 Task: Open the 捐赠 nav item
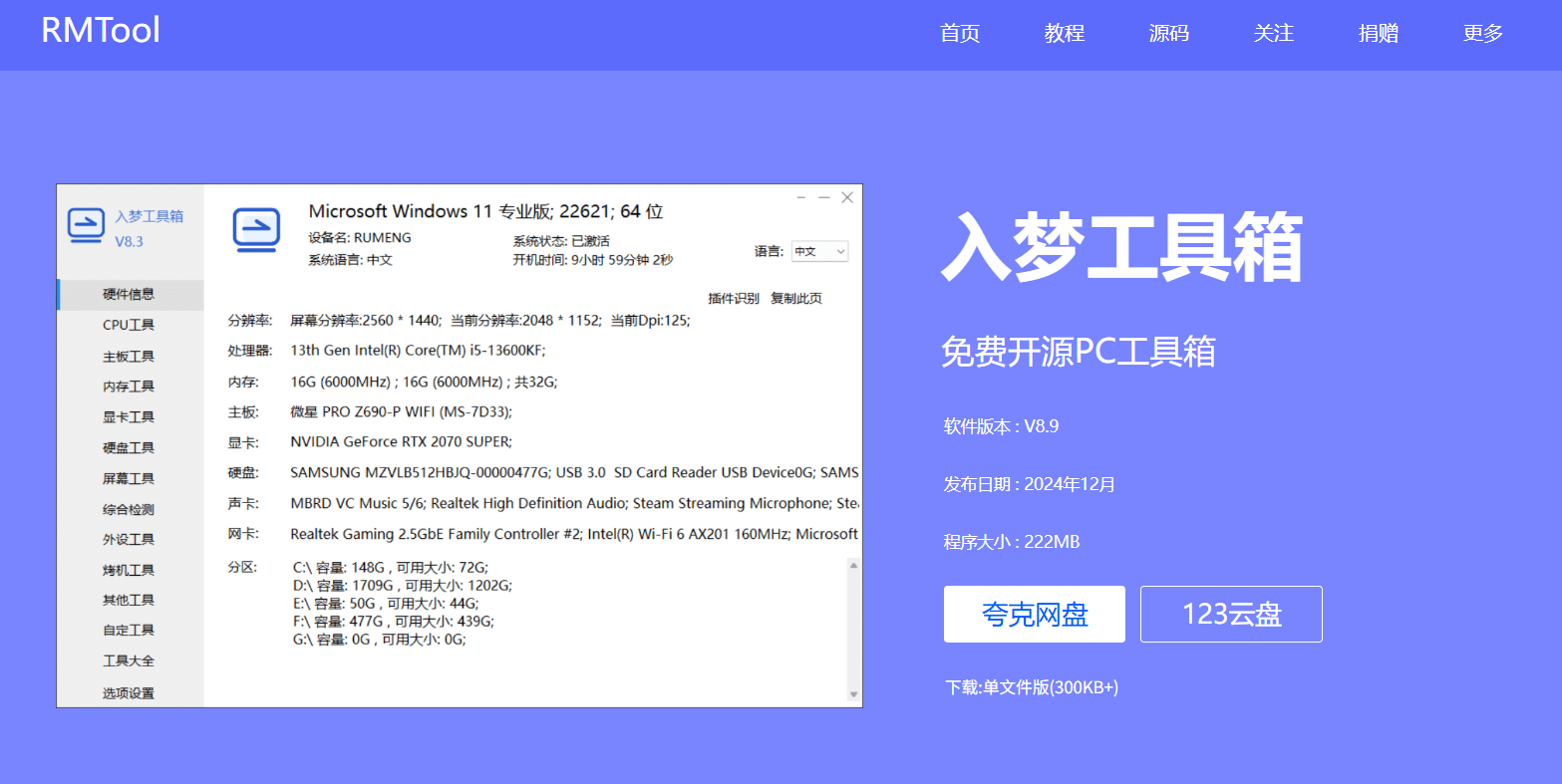click(1379, 33)
